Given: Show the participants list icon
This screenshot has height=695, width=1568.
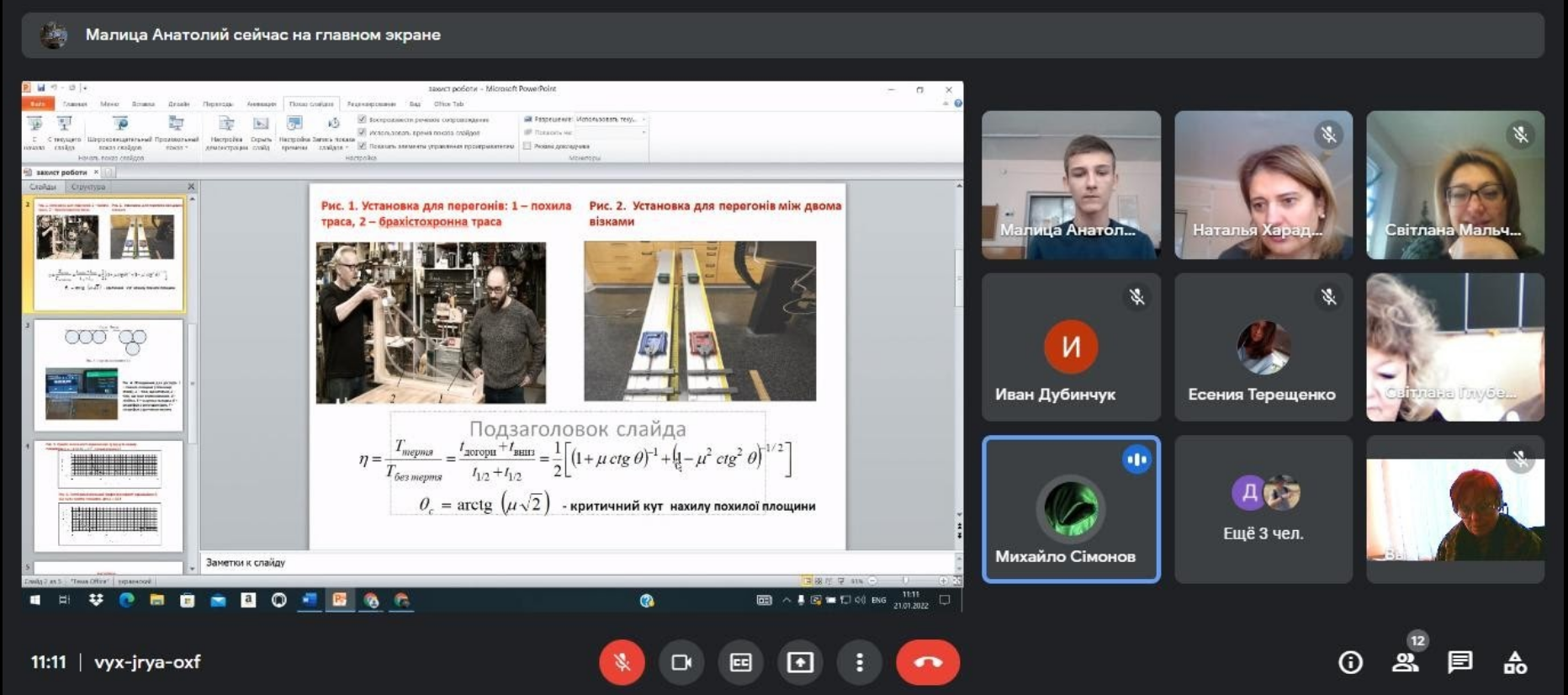Looking at the screenshot, I should (x=1405, y=663).
